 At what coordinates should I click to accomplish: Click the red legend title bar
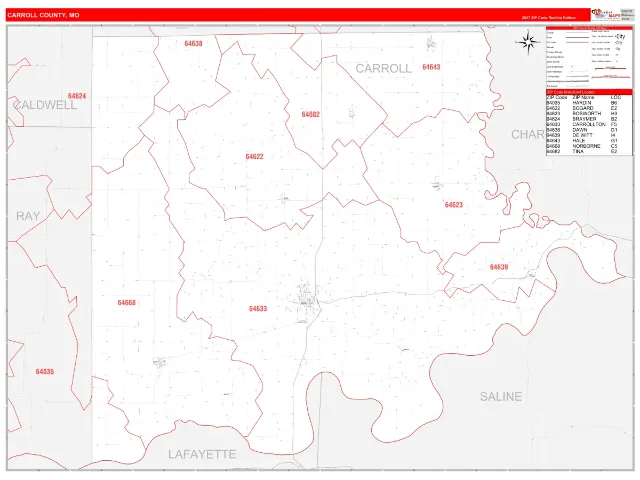[589, 28]
